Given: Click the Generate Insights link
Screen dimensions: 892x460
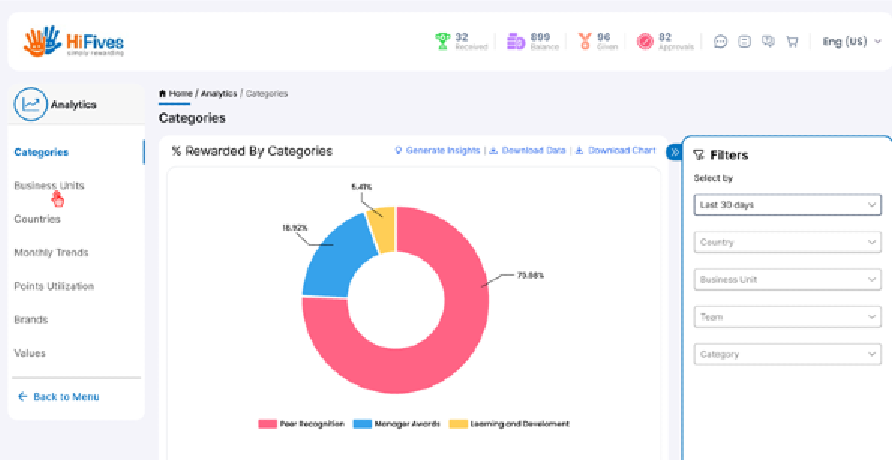Looking at the screenshot, I should (x=438, y=151).
